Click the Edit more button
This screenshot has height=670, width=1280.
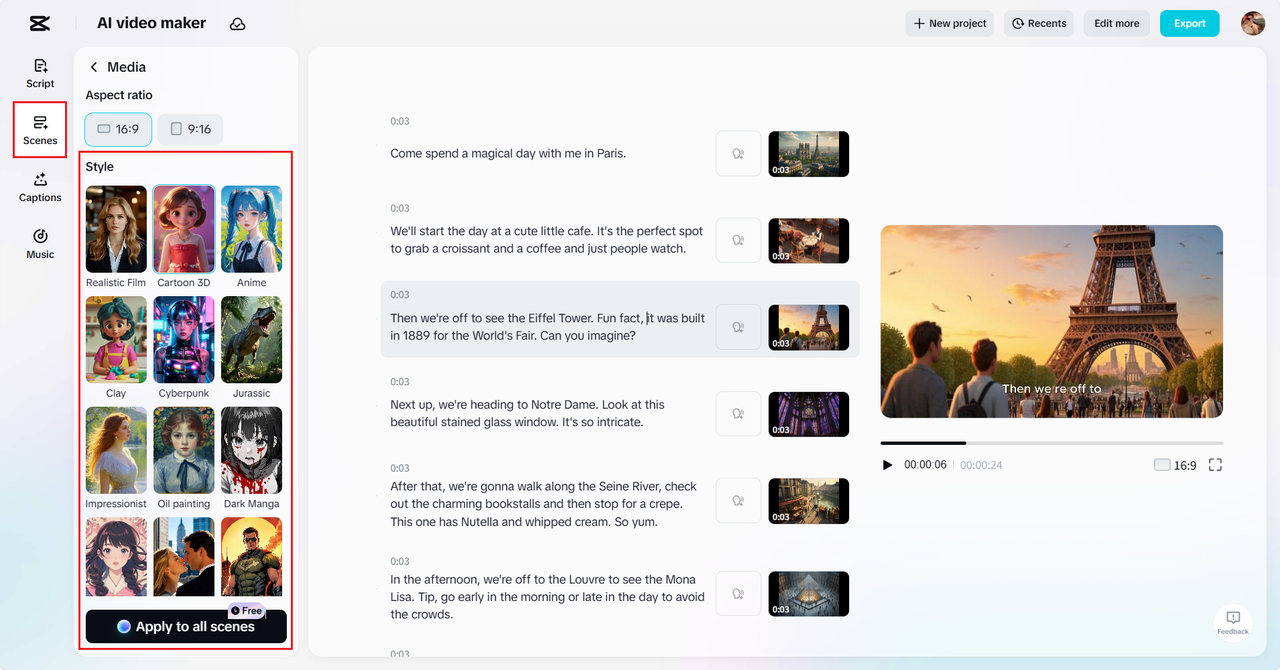[x=1117, y=23]
